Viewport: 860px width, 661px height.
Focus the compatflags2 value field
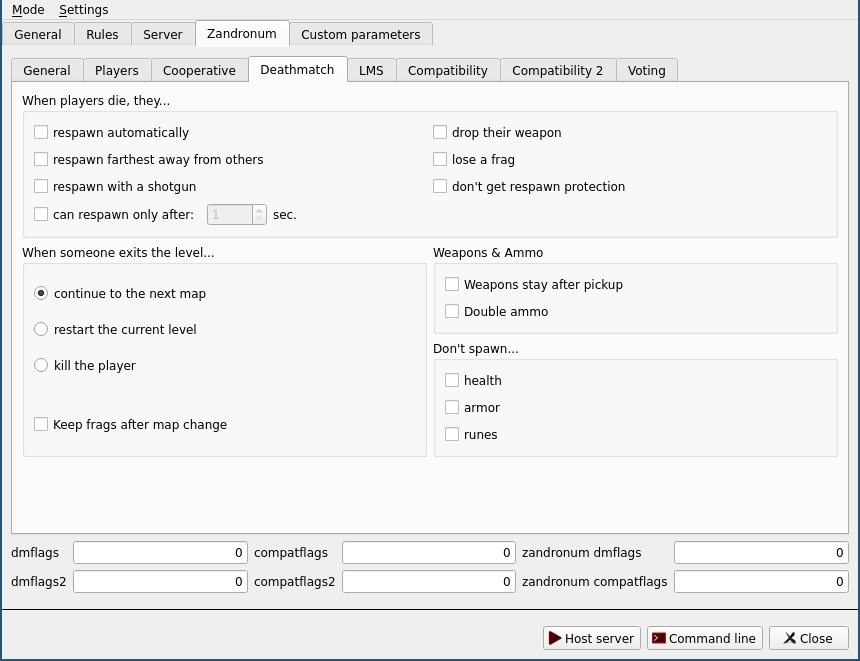pos(428,581)
